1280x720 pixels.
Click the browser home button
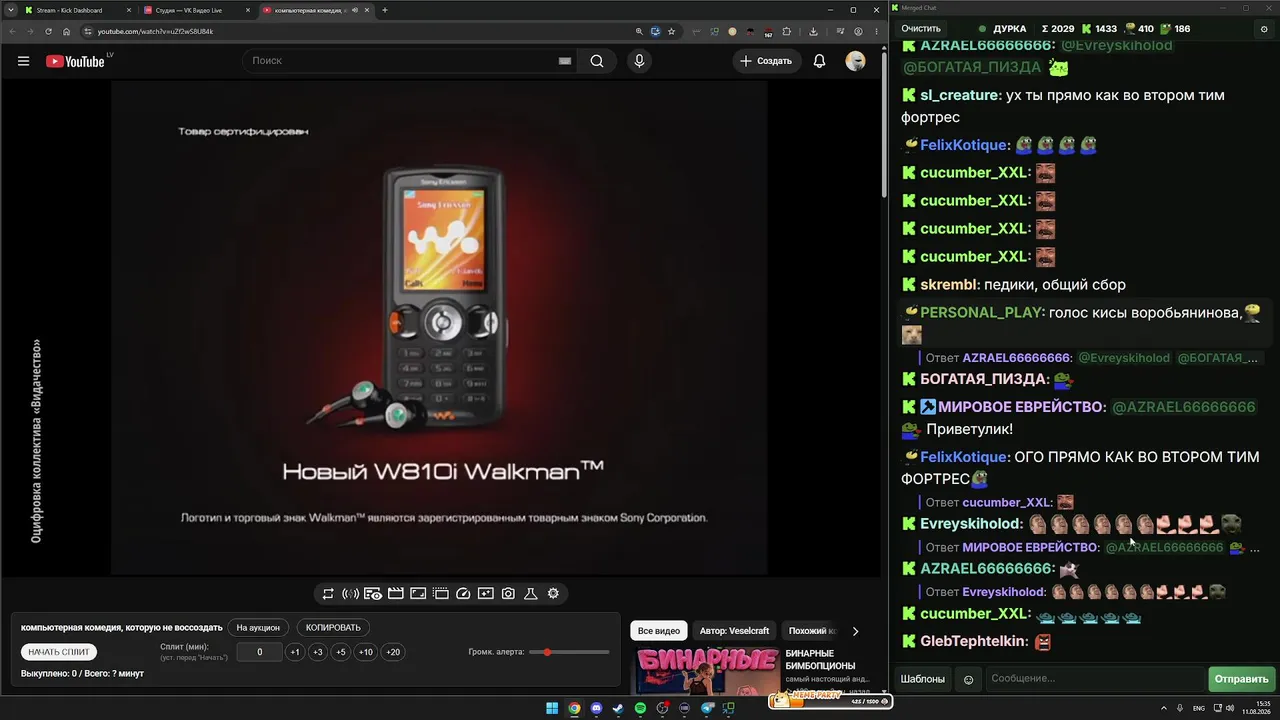[66, 31]
